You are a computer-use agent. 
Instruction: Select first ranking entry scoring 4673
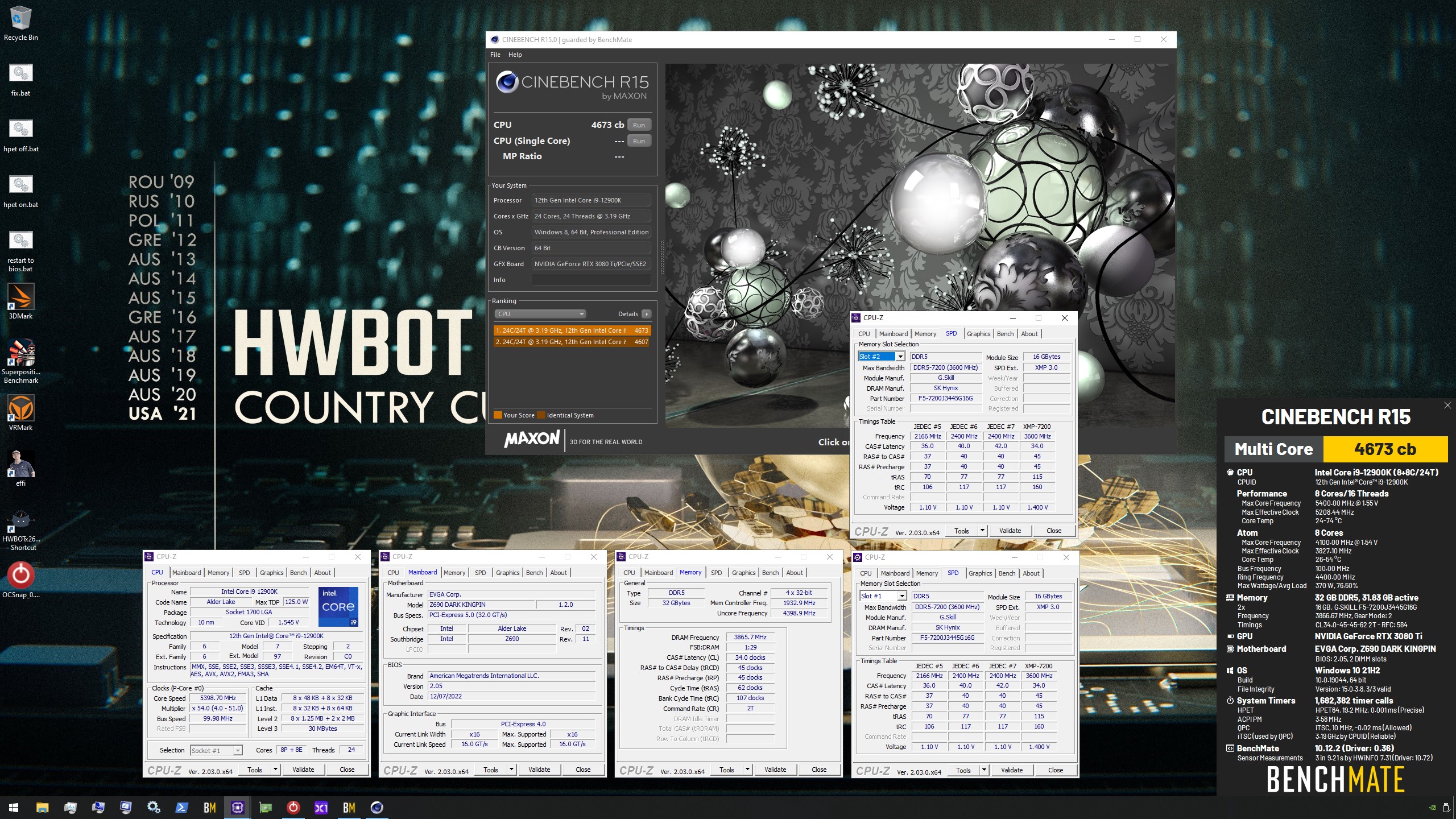(572, 330)
